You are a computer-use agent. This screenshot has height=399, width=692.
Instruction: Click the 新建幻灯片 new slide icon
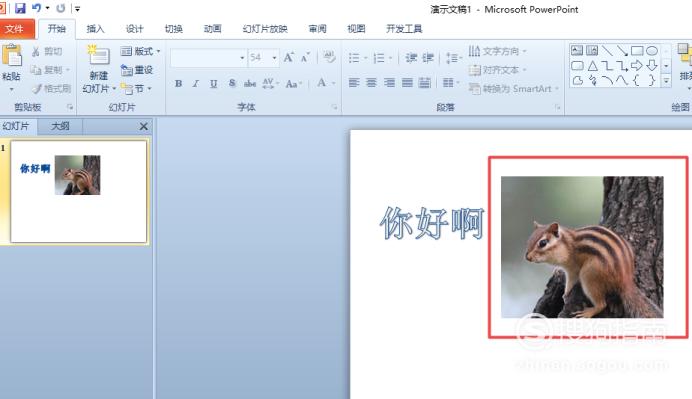pyautogui.click(x=98, y=56)
